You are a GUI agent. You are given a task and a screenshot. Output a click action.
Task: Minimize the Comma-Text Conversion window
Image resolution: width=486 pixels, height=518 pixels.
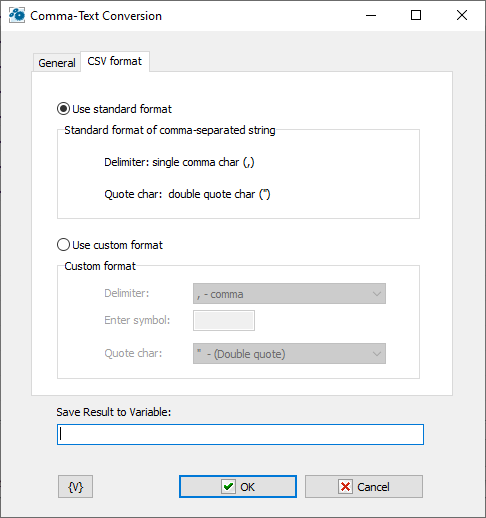(371, 15)
